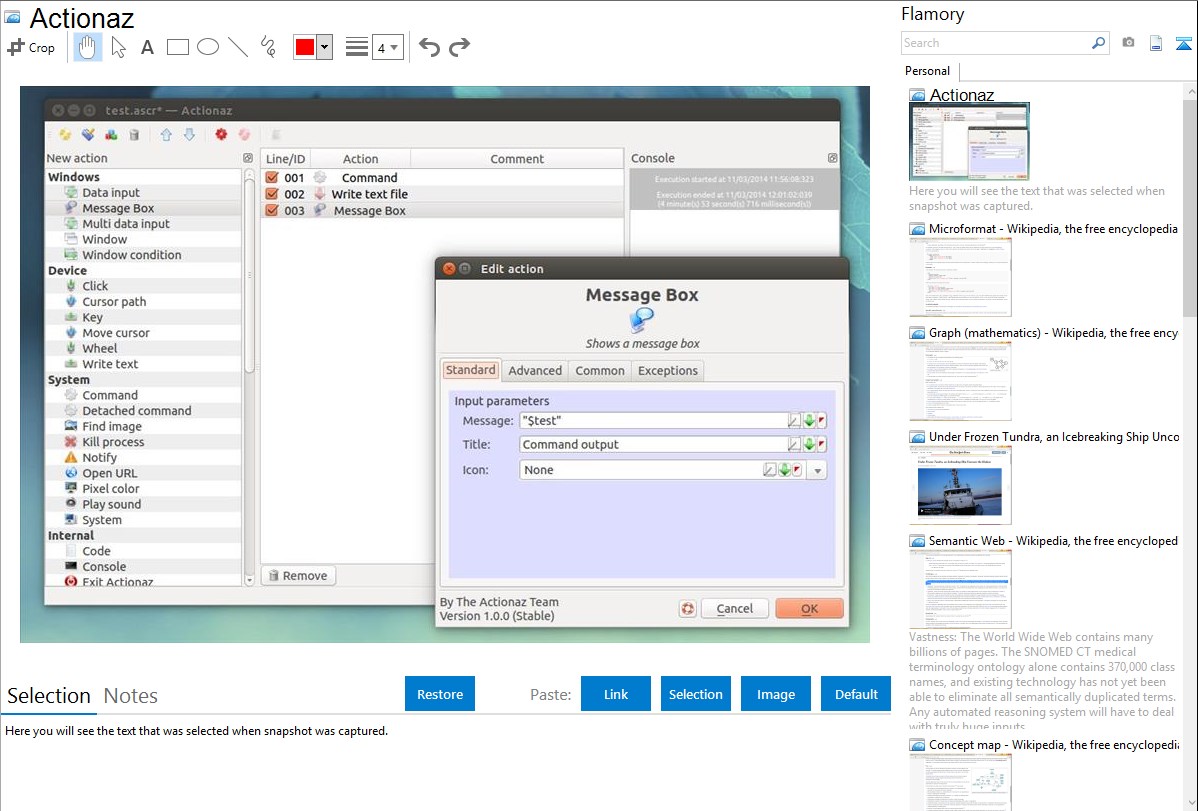Open the red color dropdown arrow
This screenshot has width=1198, height=811.
point(325,47)
